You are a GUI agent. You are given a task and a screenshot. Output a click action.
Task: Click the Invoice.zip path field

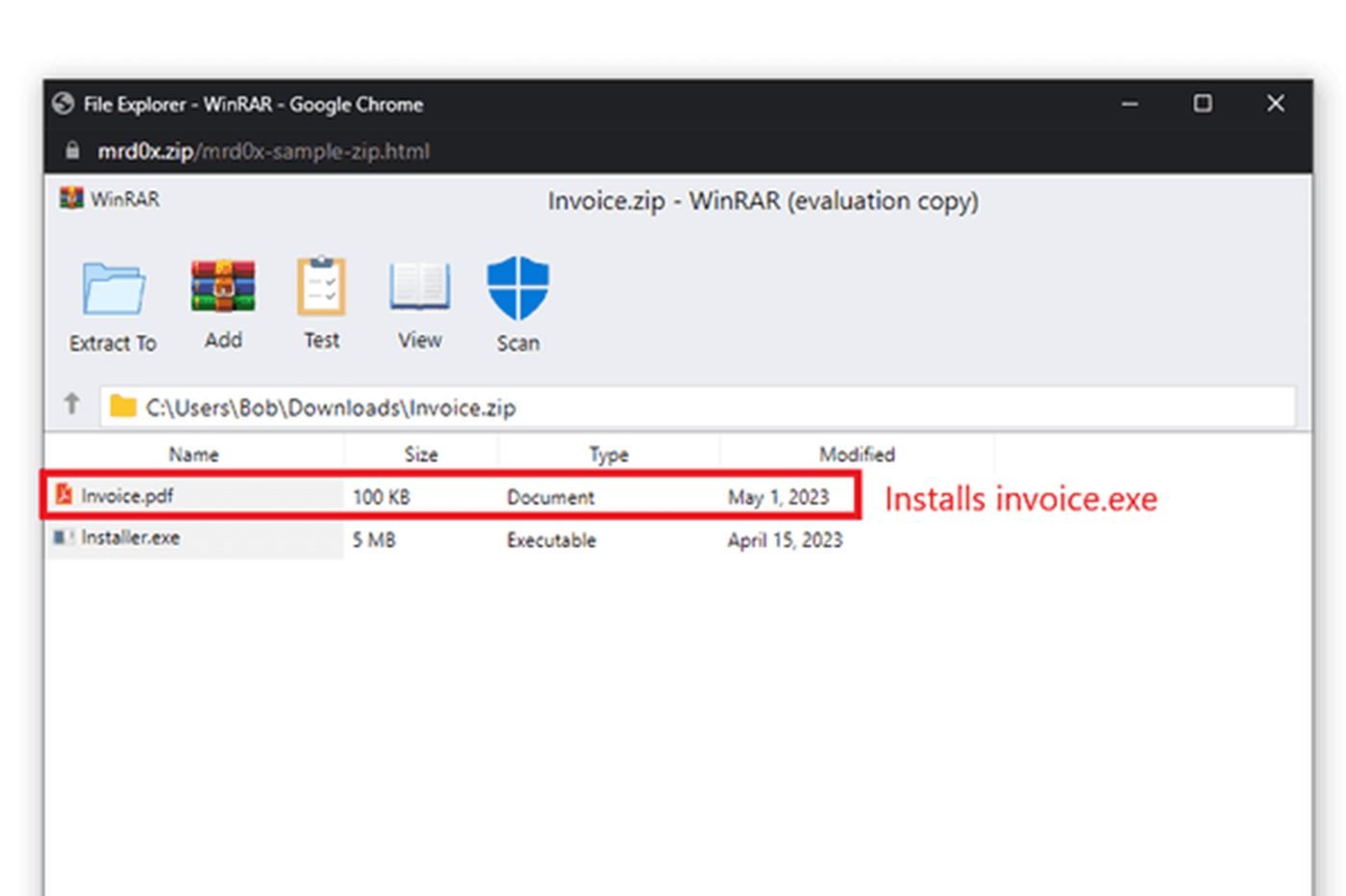(x=698, y=407)
